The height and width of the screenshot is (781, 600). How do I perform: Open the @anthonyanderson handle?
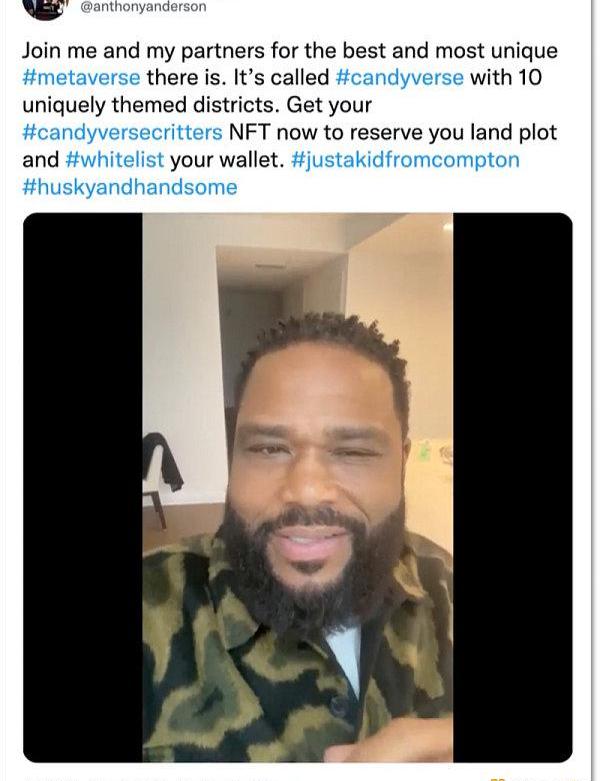[143, 7]
